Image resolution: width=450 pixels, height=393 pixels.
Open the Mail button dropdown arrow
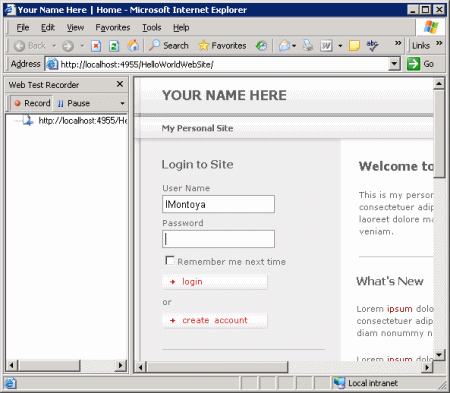coord(294,46)
